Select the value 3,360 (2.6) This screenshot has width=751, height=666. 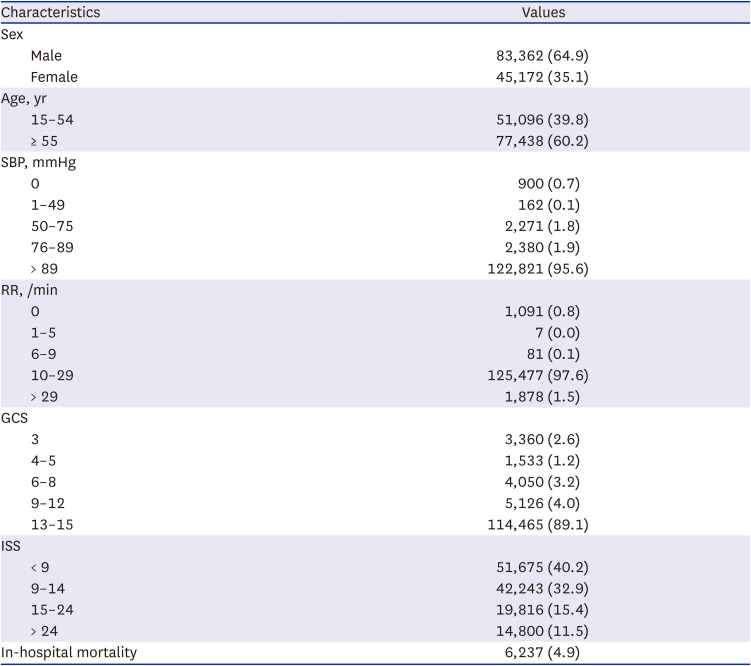pos(544,438)
